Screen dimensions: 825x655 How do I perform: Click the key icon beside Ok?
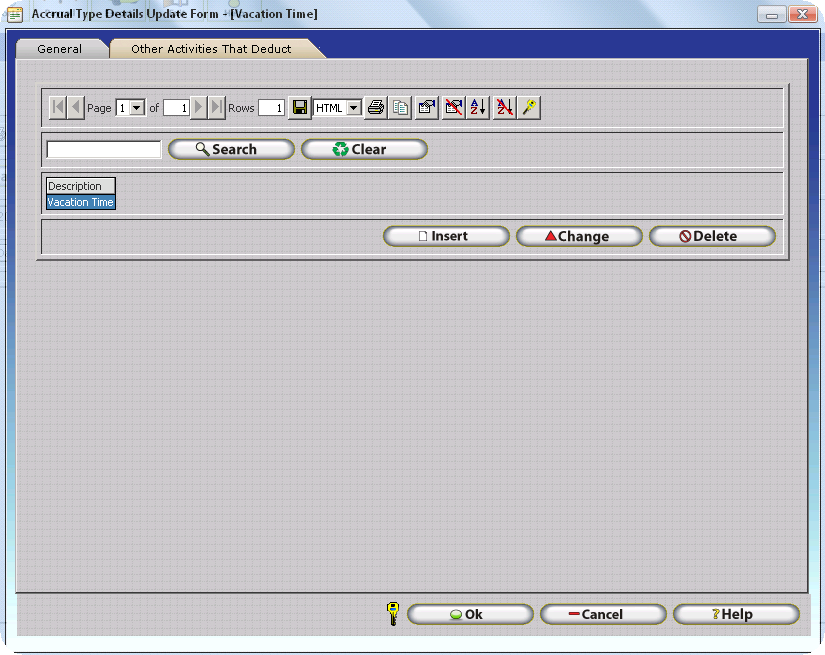point(393,614)
